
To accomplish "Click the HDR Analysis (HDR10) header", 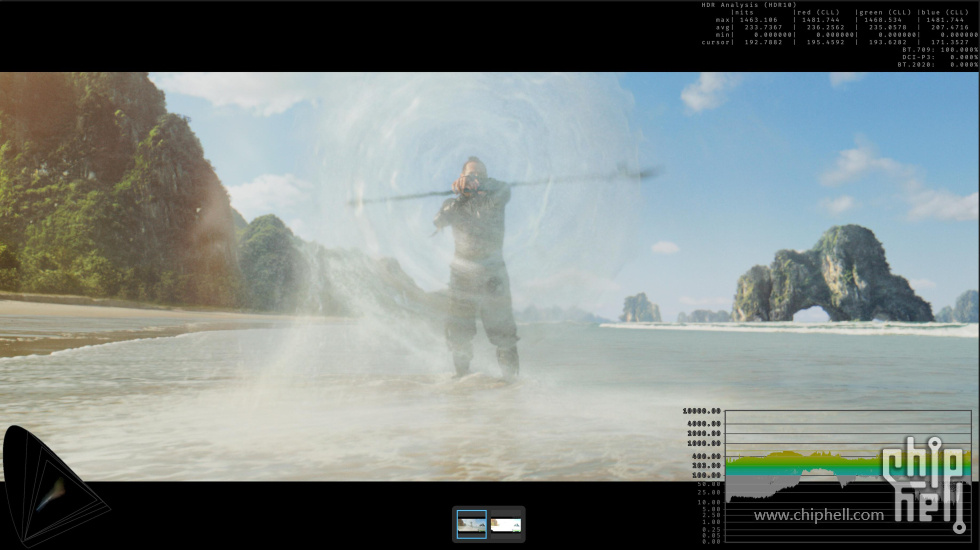I will coord(748,5).
